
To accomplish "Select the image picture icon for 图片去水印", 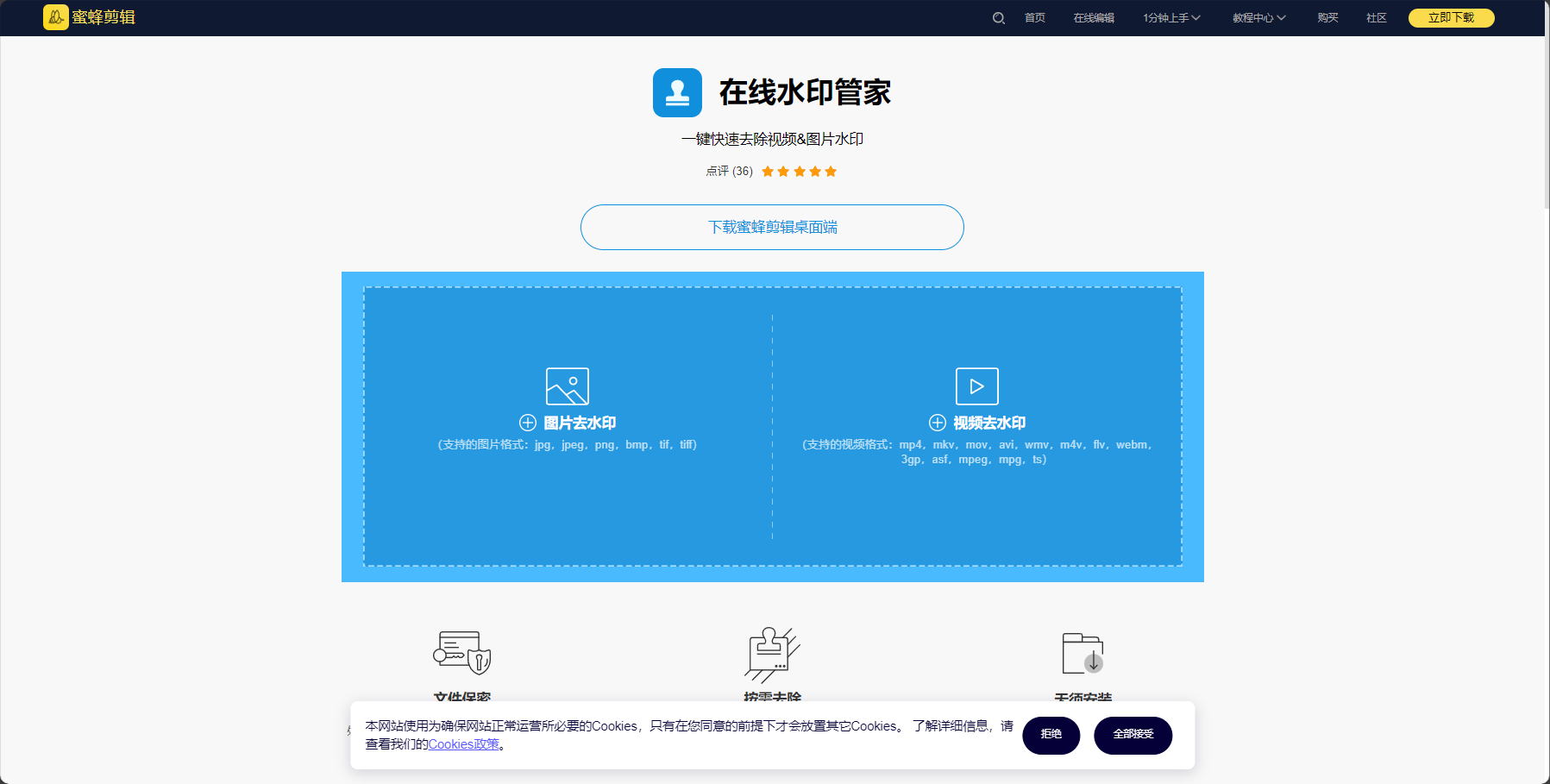I will (x=568, y=386).
